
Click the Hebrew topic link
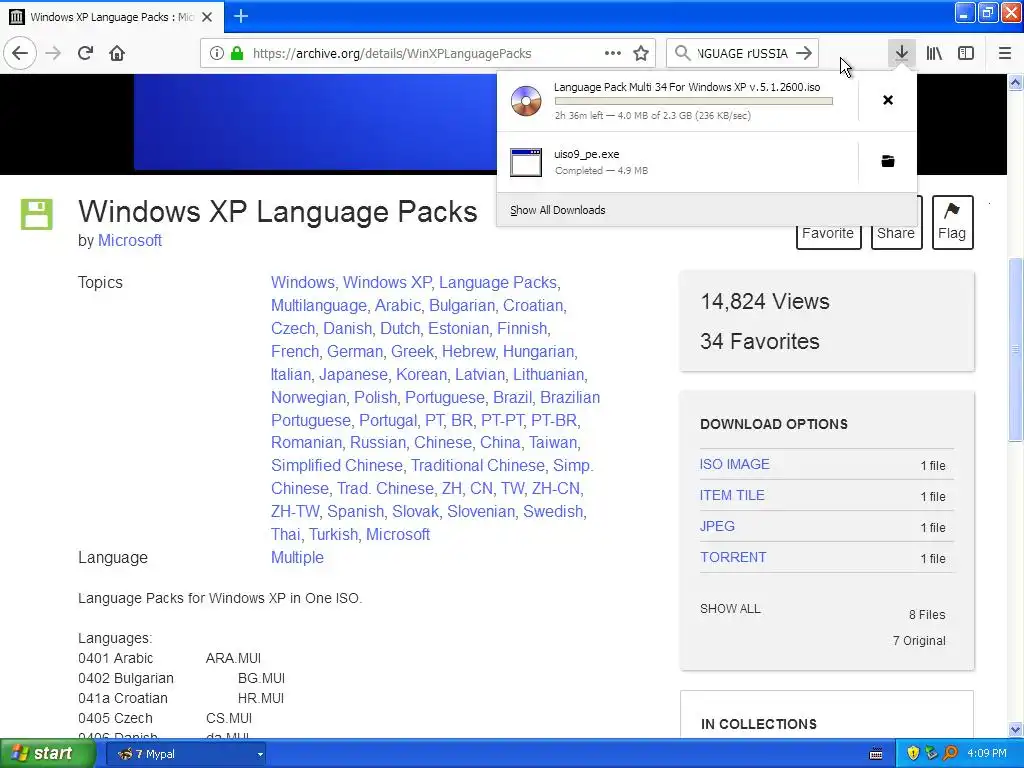468,351
